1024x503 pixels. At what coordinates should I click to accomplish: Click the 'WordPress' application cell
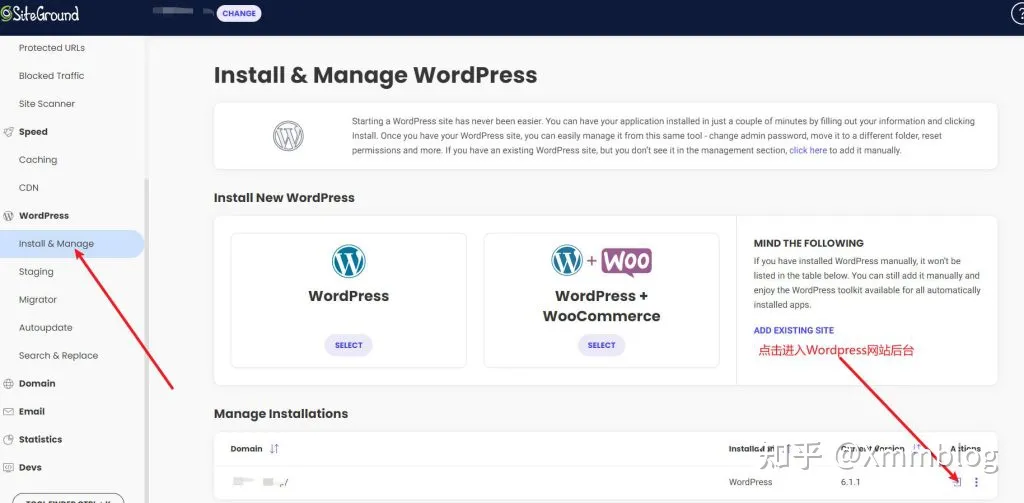coord(750,482)
